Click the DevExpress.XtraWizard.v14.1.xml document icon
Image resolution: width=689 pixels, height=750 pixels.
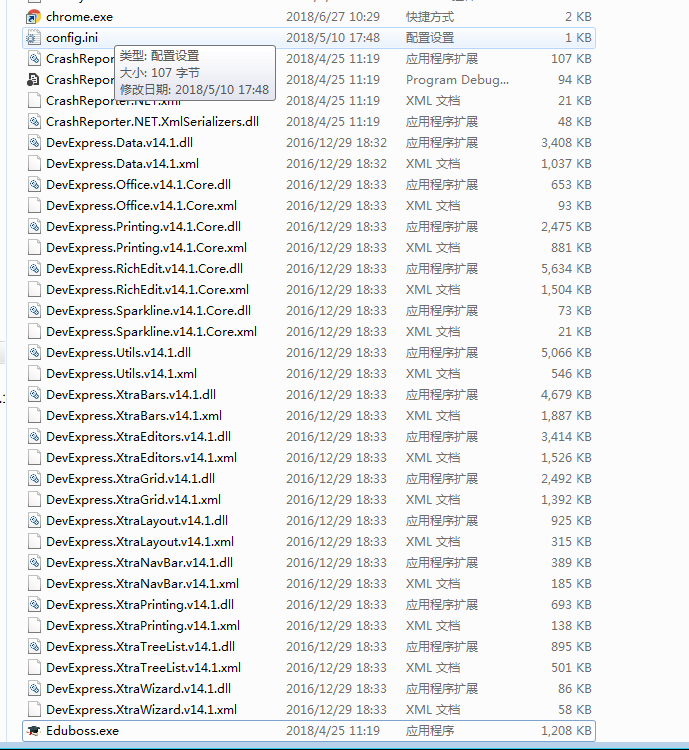coord(33,710)
